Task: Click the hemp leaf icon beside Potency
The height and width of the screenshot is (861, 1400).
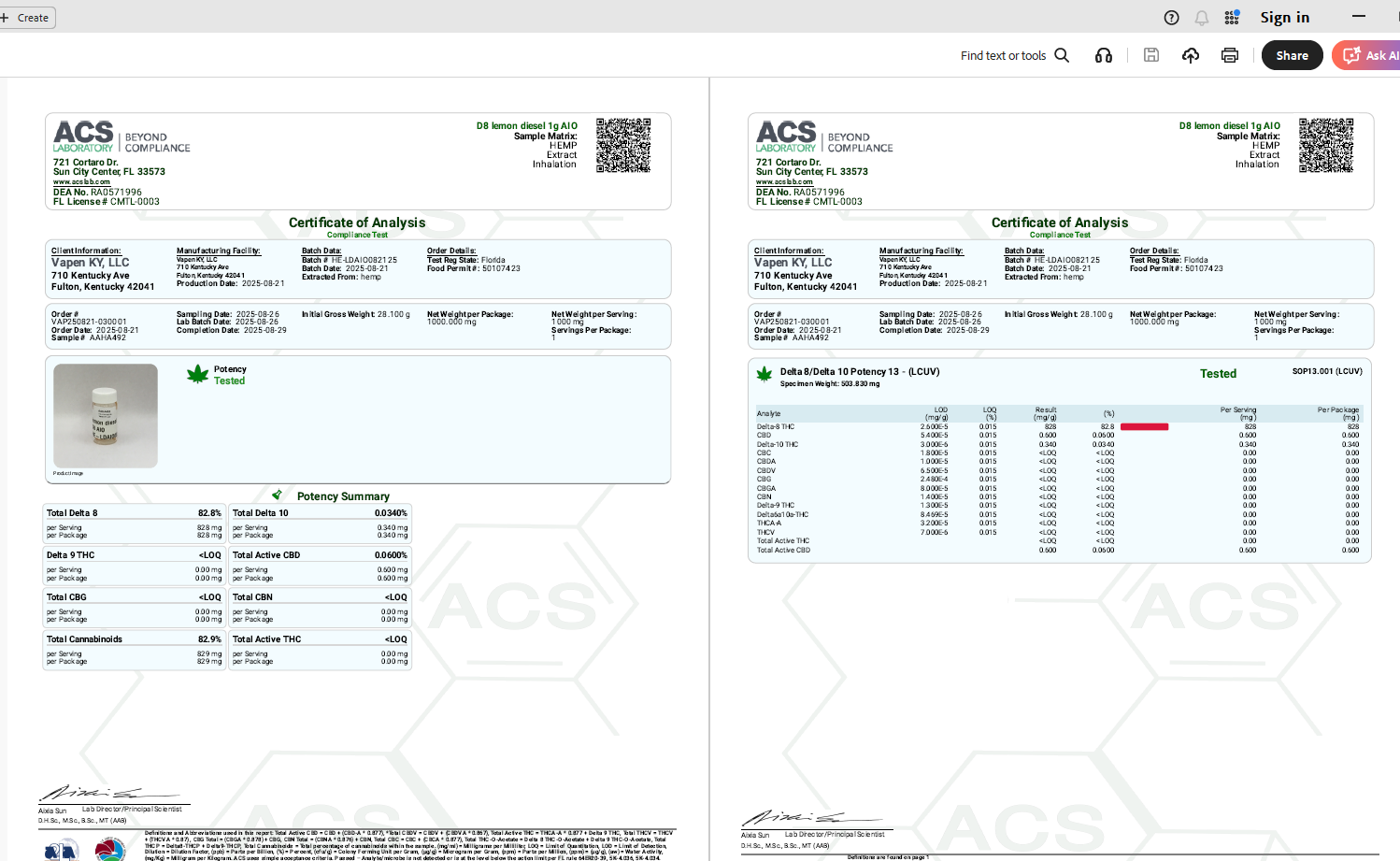Action: coord(198,375)
